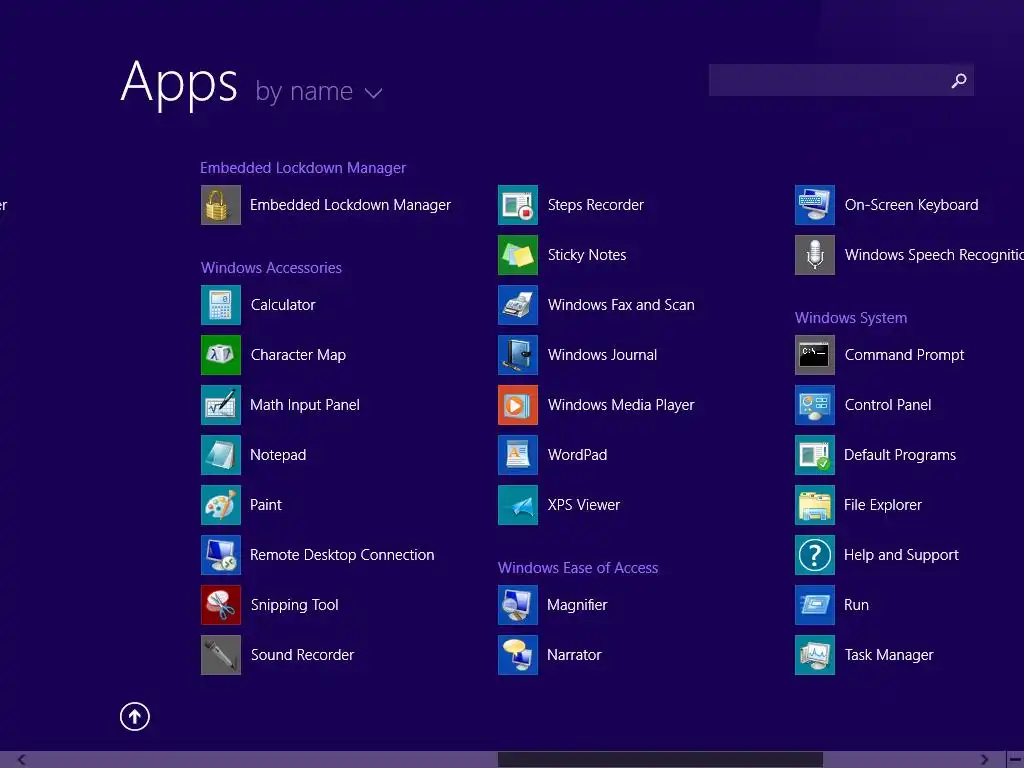This screenshot has width=1024, height=768.
Task: Open WordPad from its icon
Action: [518, 455]
